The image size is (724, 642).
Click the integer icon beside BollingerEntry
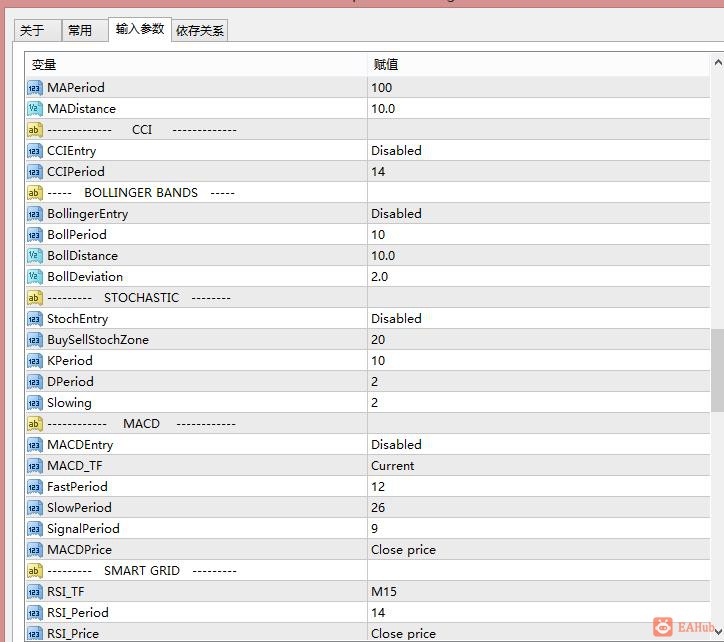click(x=35, y=214)
